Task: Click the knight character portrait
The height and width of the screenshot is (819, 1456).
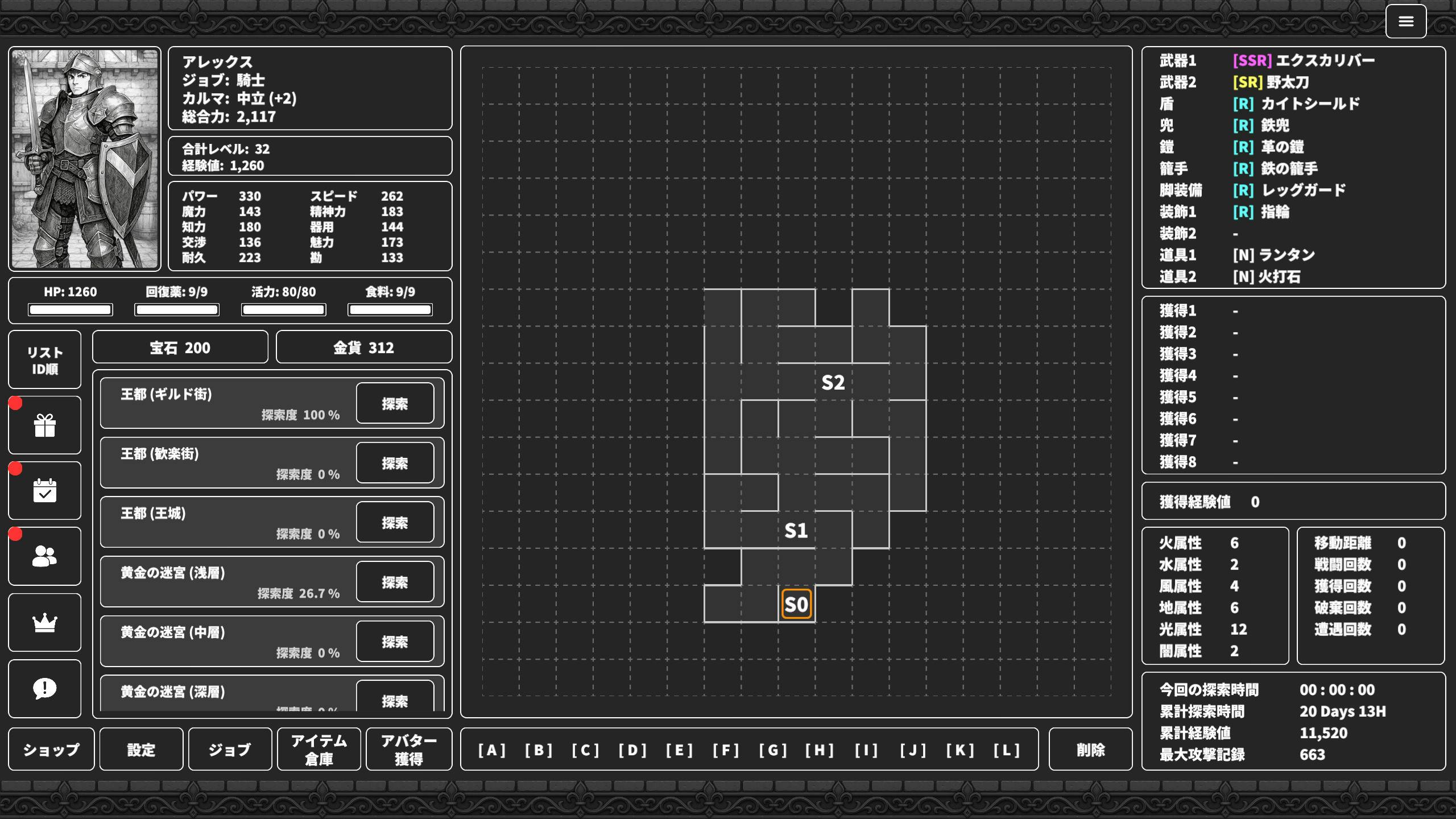Action: [x=85, y=159]
